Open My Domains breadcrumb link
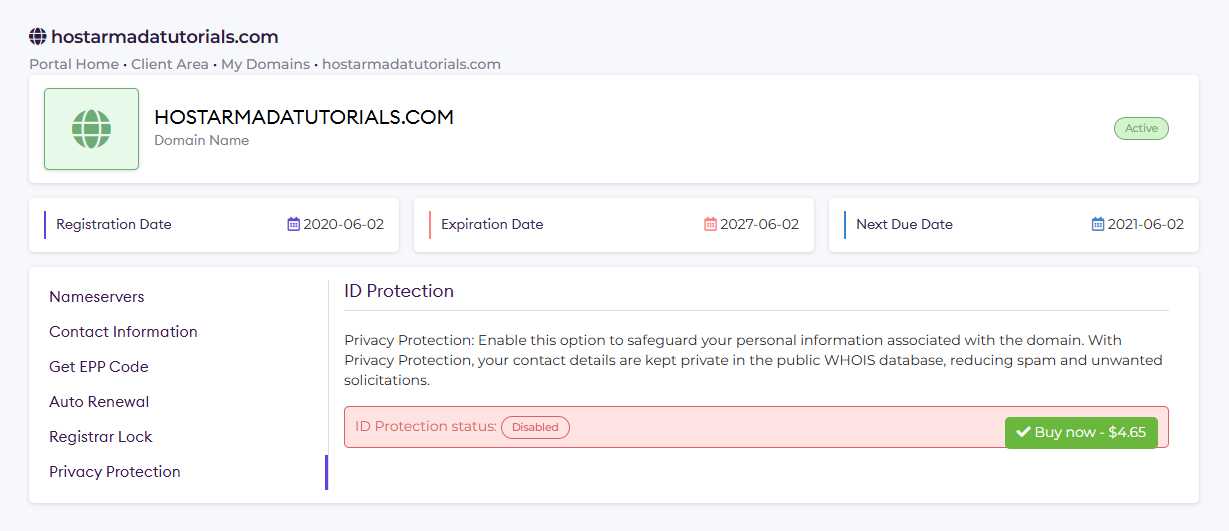The width and height of the screenshot is (1229, 531). (x=265, y=64)
